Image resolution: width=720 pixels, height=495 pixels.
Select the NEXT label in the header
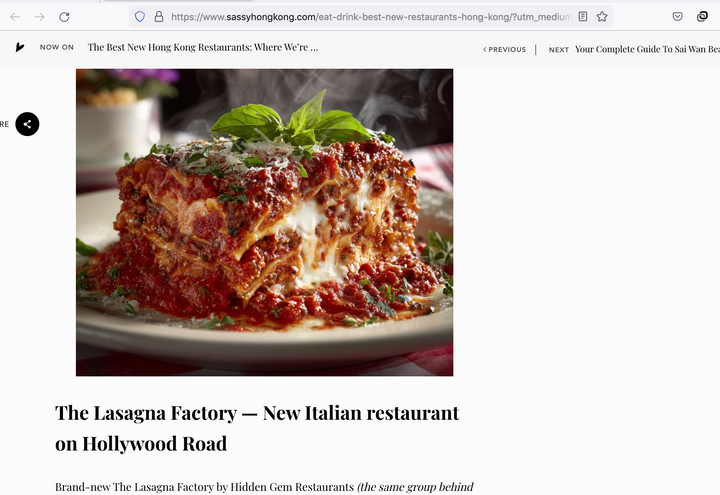pos(559,50)
